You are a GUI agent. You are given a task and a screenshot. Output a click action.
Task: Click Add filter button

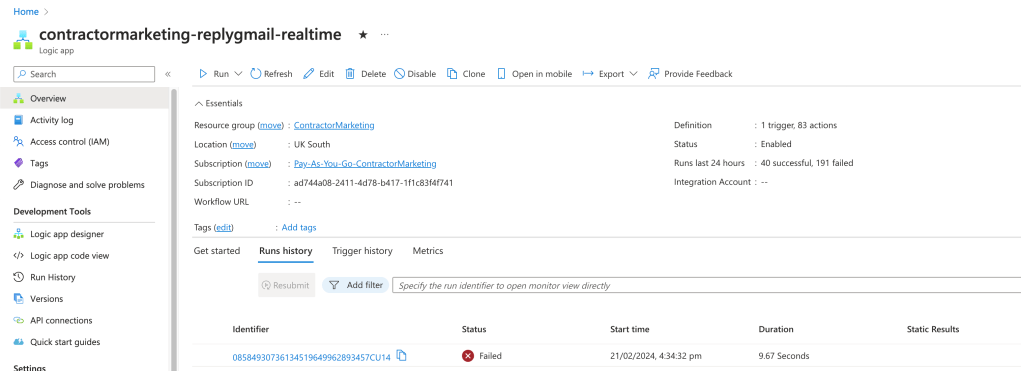356,285
